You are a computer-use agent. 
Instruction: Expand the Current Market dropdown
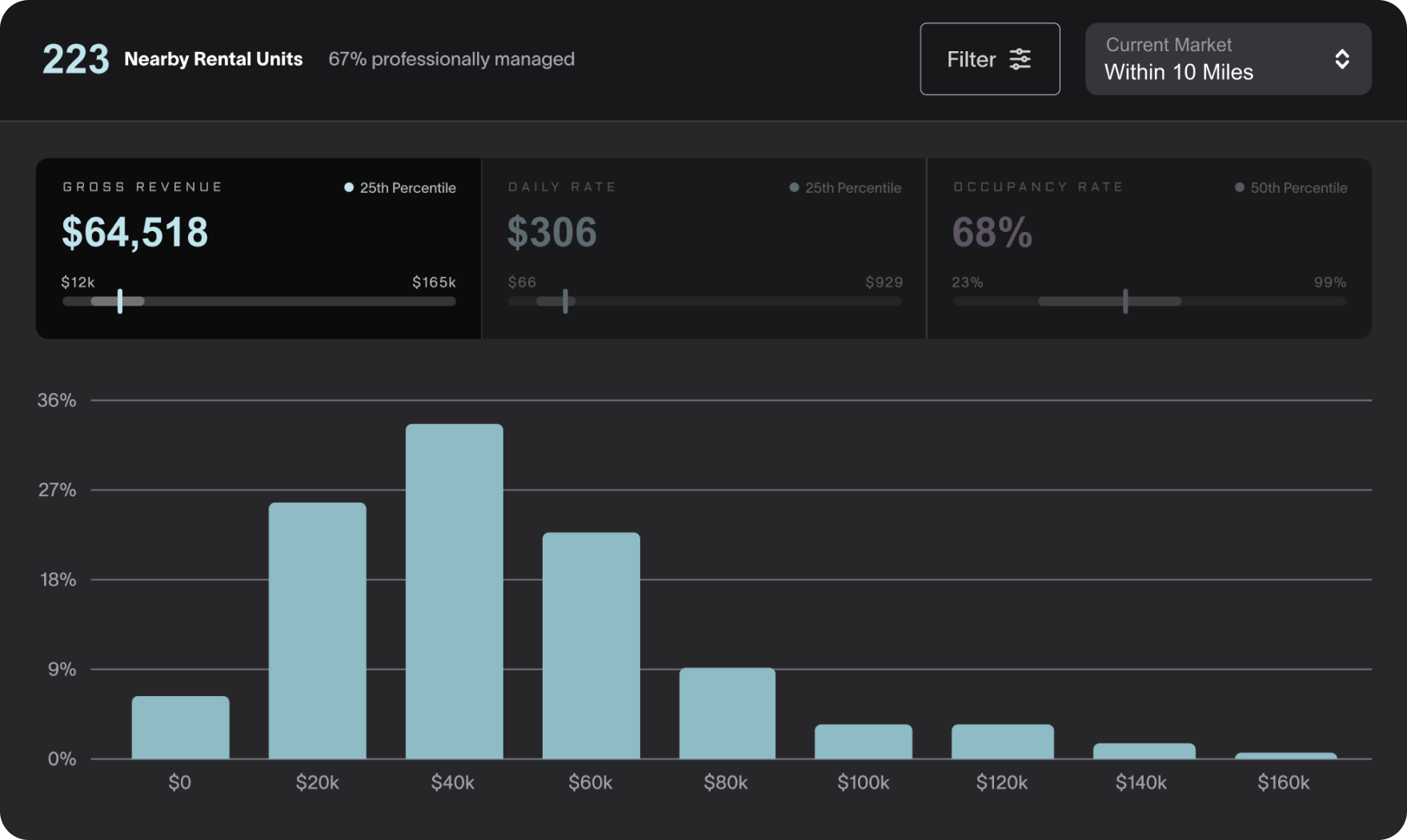coord(1227,59)
